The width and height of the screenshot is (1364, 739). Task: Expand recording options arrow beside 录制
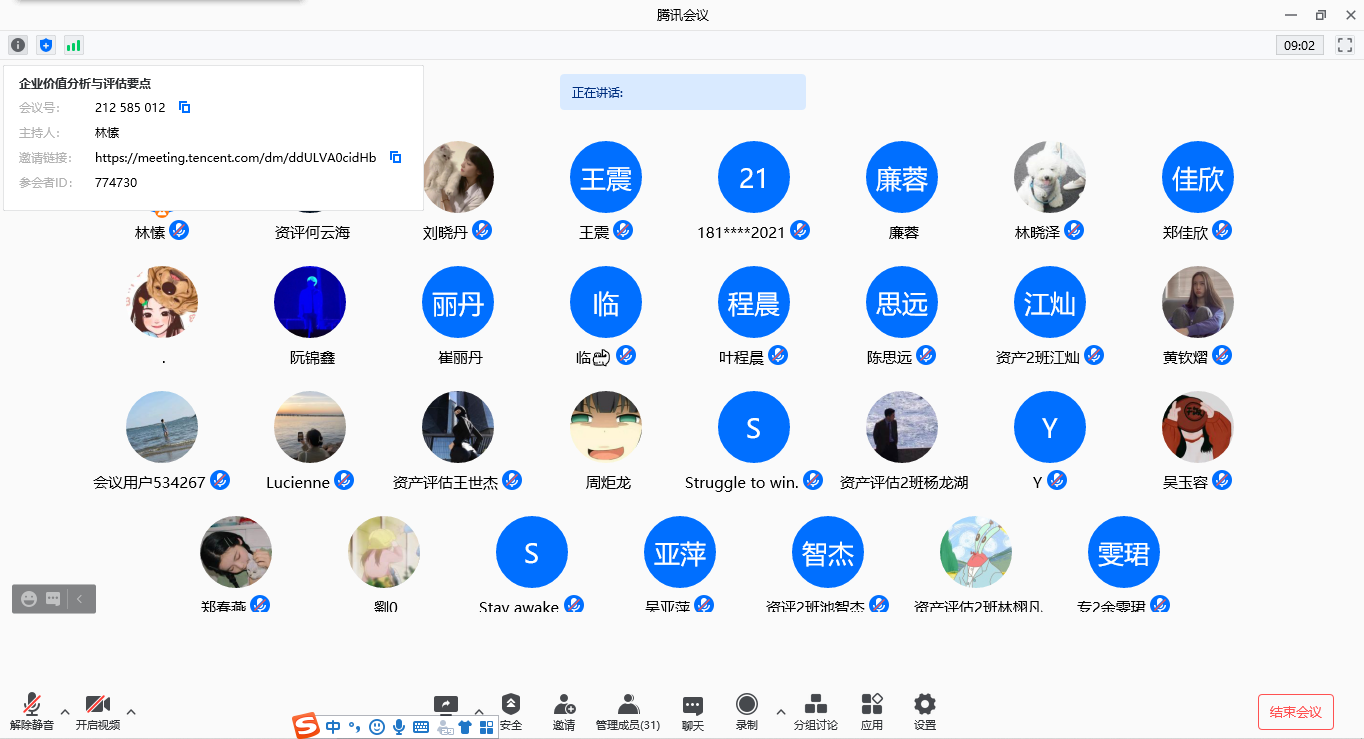pos(781,712)
